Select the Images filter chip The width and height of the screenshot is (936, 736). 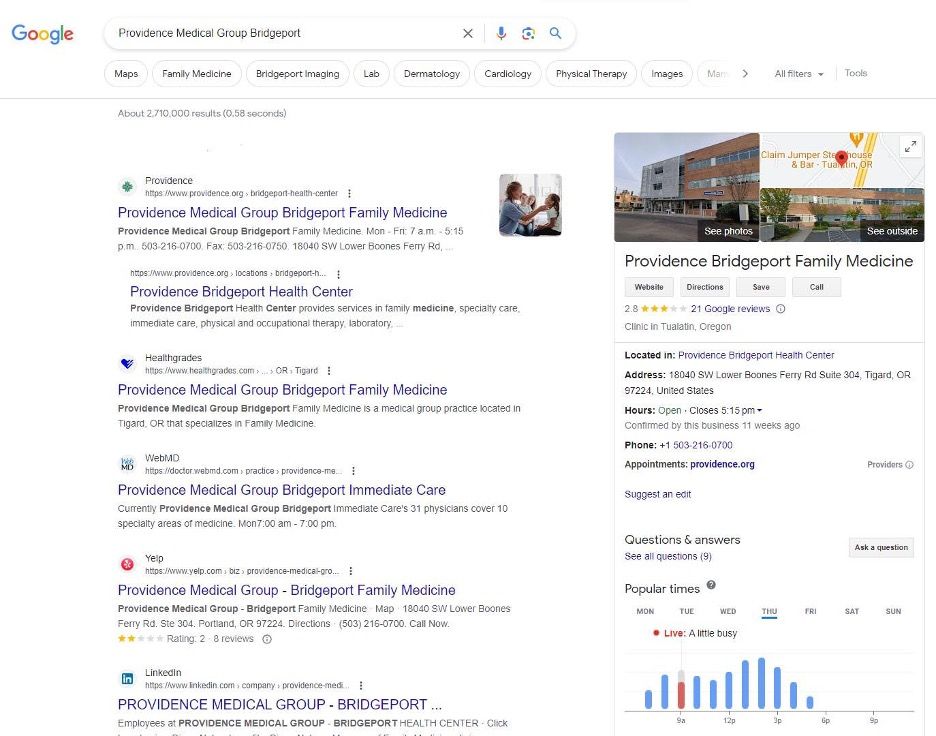pos(667,74)
